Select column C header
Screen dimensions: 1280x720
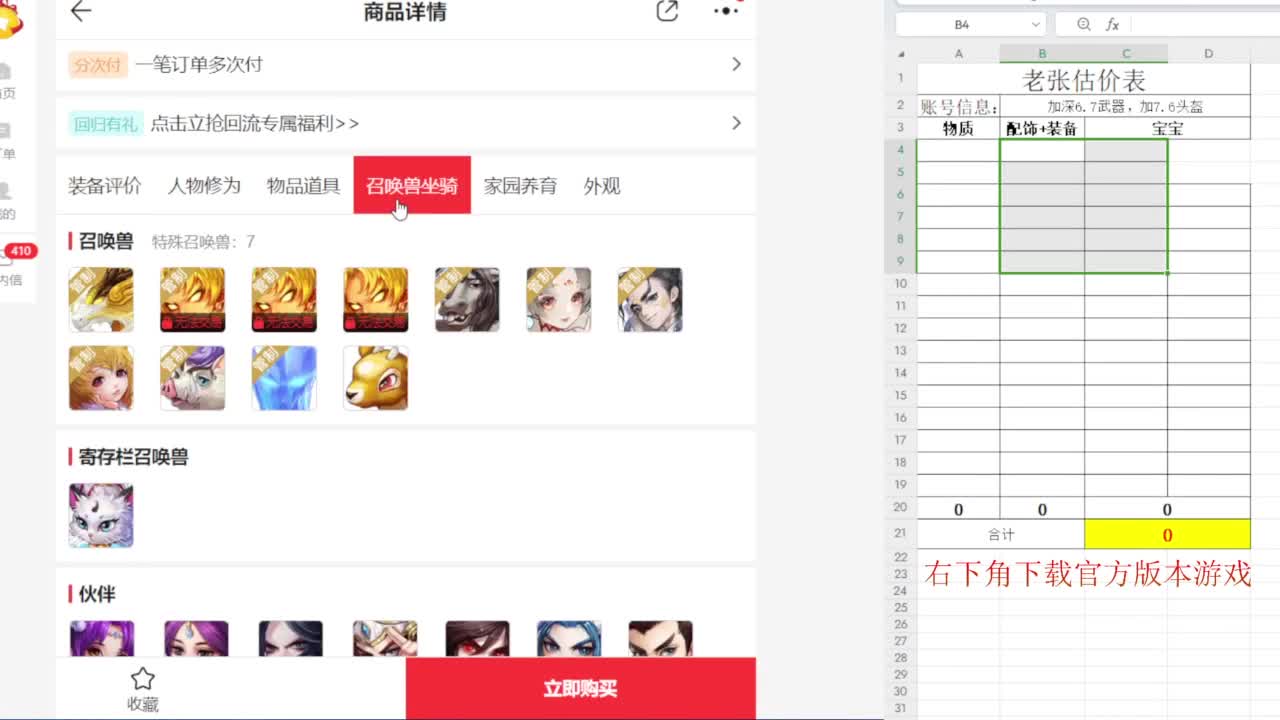point(1126,54)
